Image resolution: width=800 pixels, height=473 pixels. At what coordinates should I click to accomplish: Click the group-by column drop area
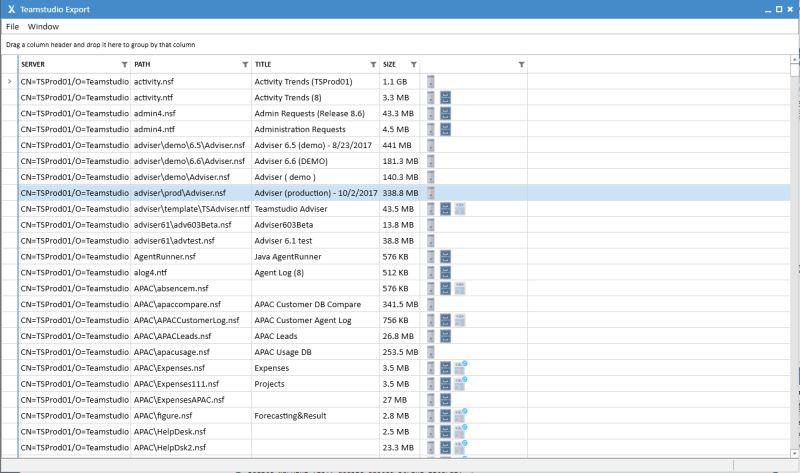pyautogui.click(x=399, y=45)
